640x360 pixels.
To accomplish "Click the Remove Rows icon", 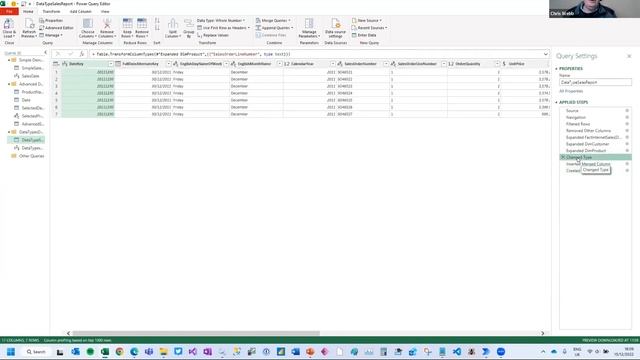I will click(142, 24).
